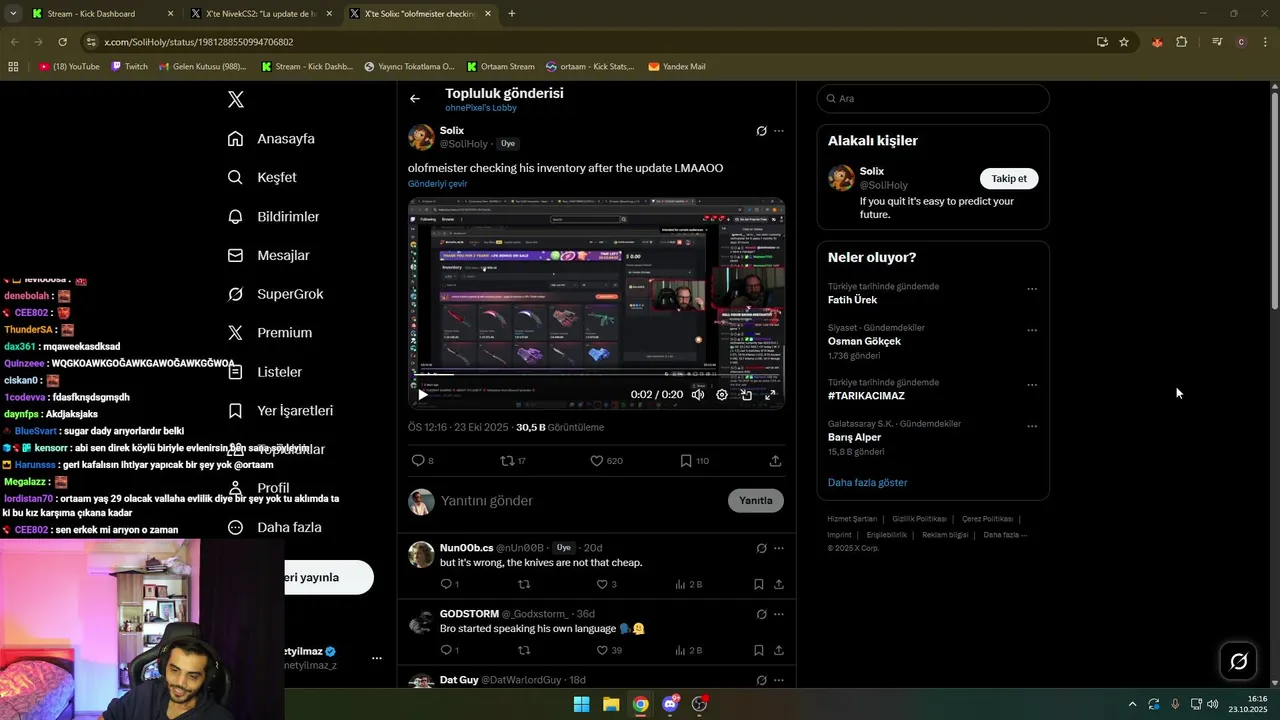Toggle picture-in-picture for the video
Image resolution: width=1280 pixels, height=720 pixels.
point(746,395)
